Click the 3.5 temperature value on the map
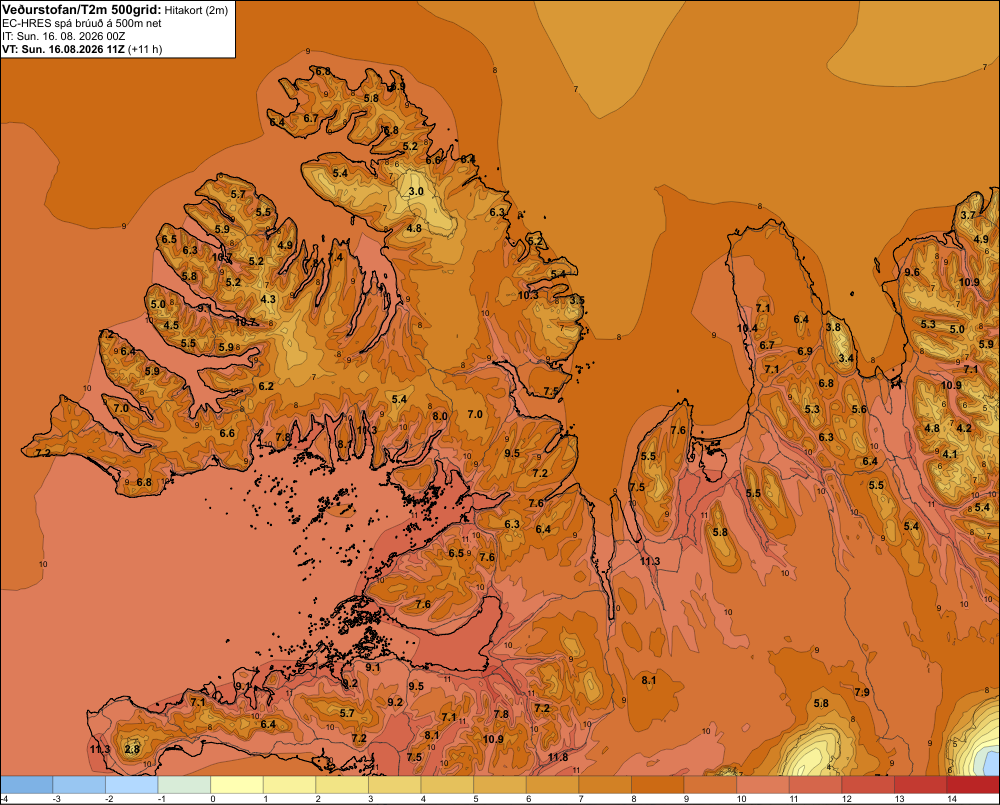1000x805 pixels. point(577,300)
